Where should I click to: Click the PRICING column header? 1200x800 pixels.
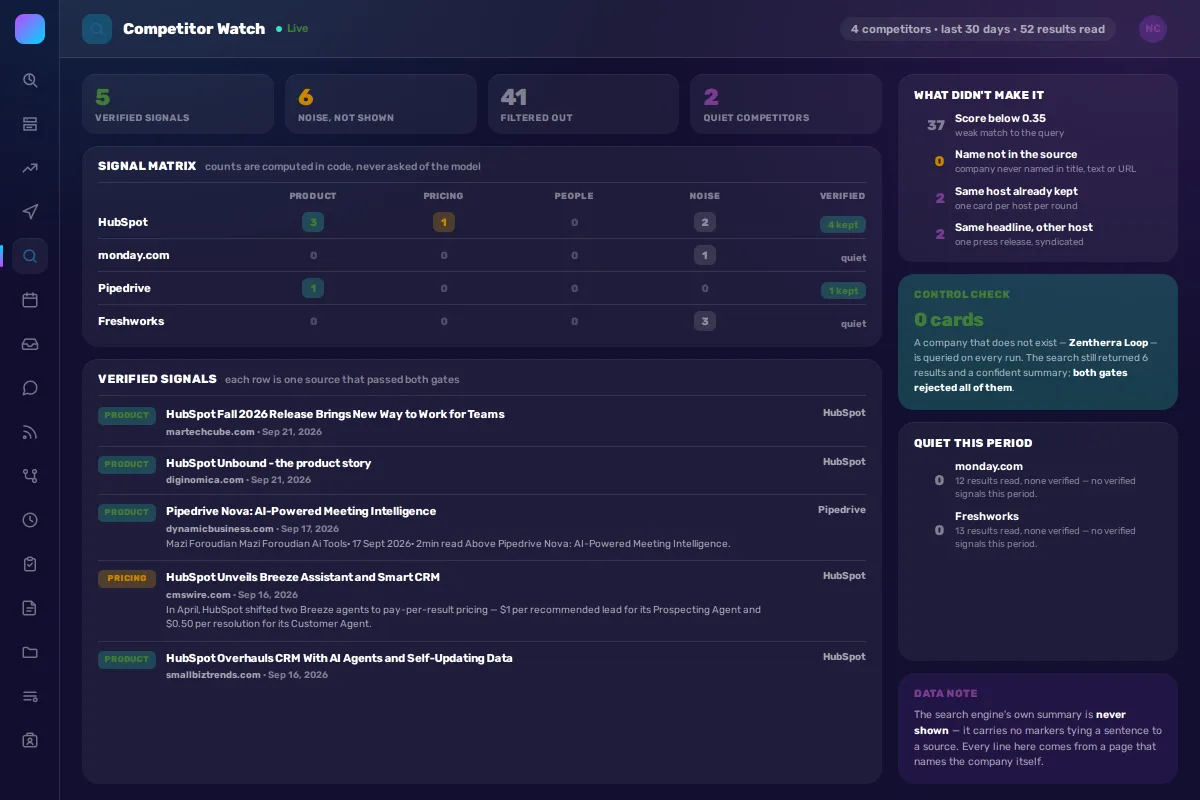[444, 196]
